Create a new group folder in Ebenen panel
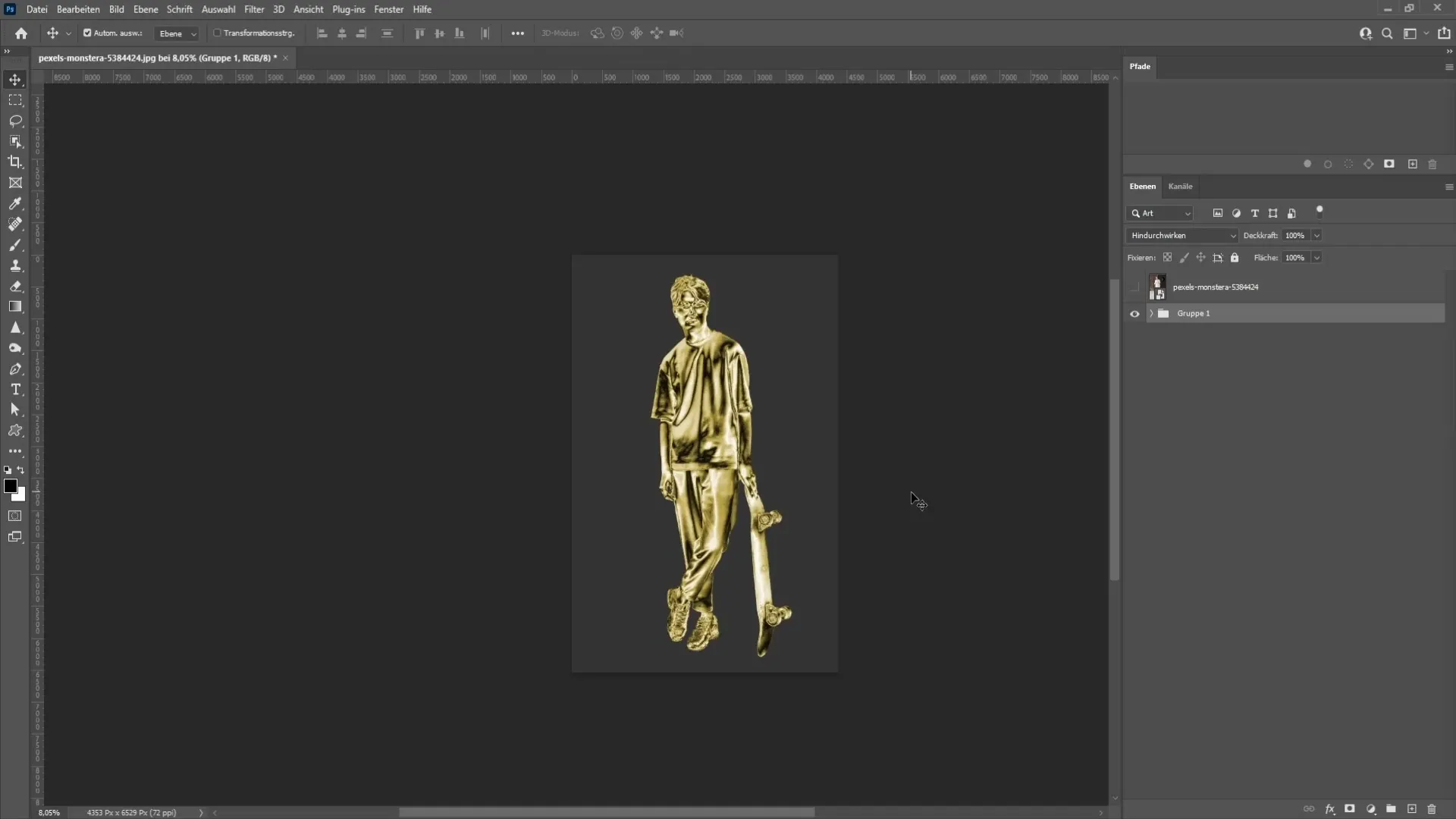Screen dimensions: 1456x819 point(1391,809)
